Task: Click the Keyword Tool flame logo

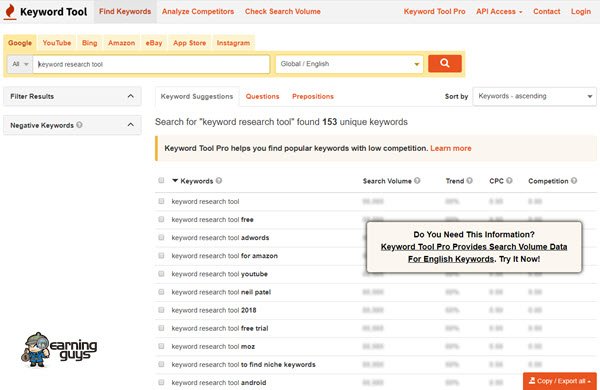Action: click(x=10, y=11)
